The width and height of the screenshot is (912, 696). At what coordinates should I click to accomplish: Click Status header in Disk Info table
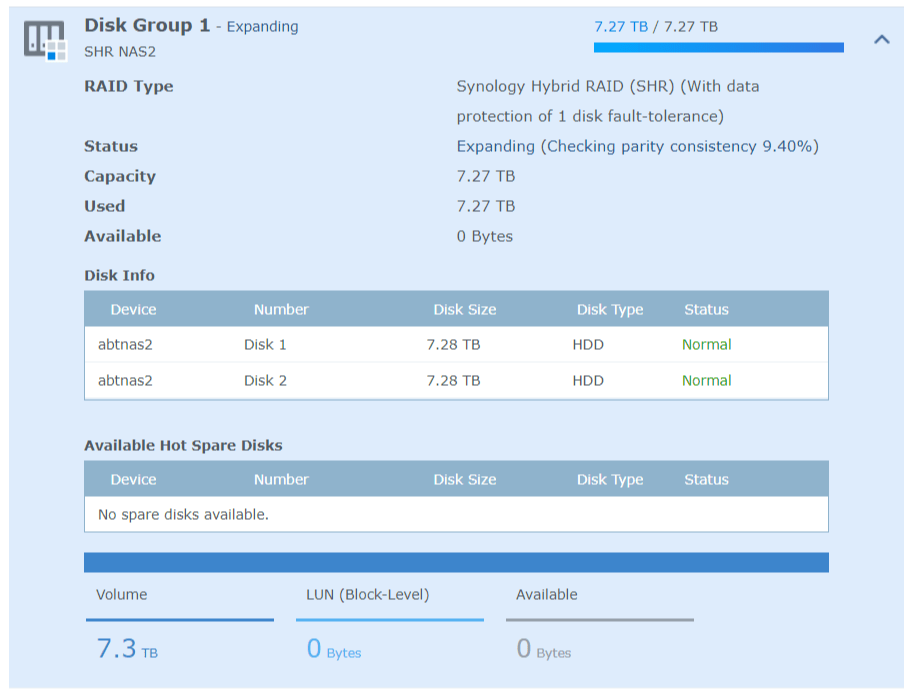click(x=706, y=310)
